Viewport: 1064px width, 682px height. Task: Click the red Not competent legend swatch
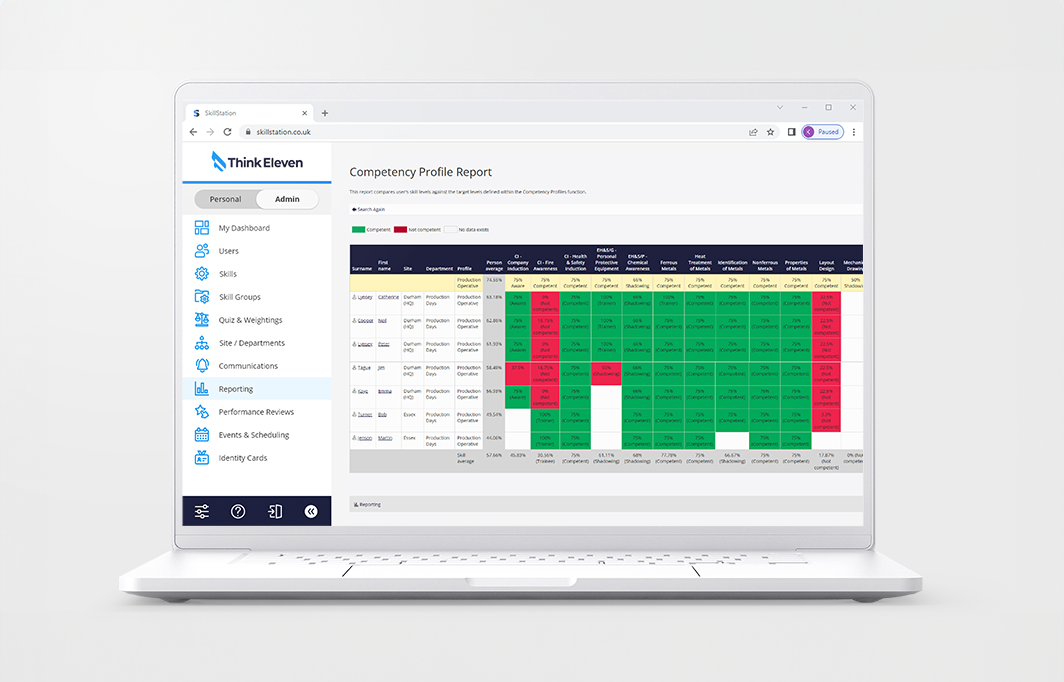400,229
